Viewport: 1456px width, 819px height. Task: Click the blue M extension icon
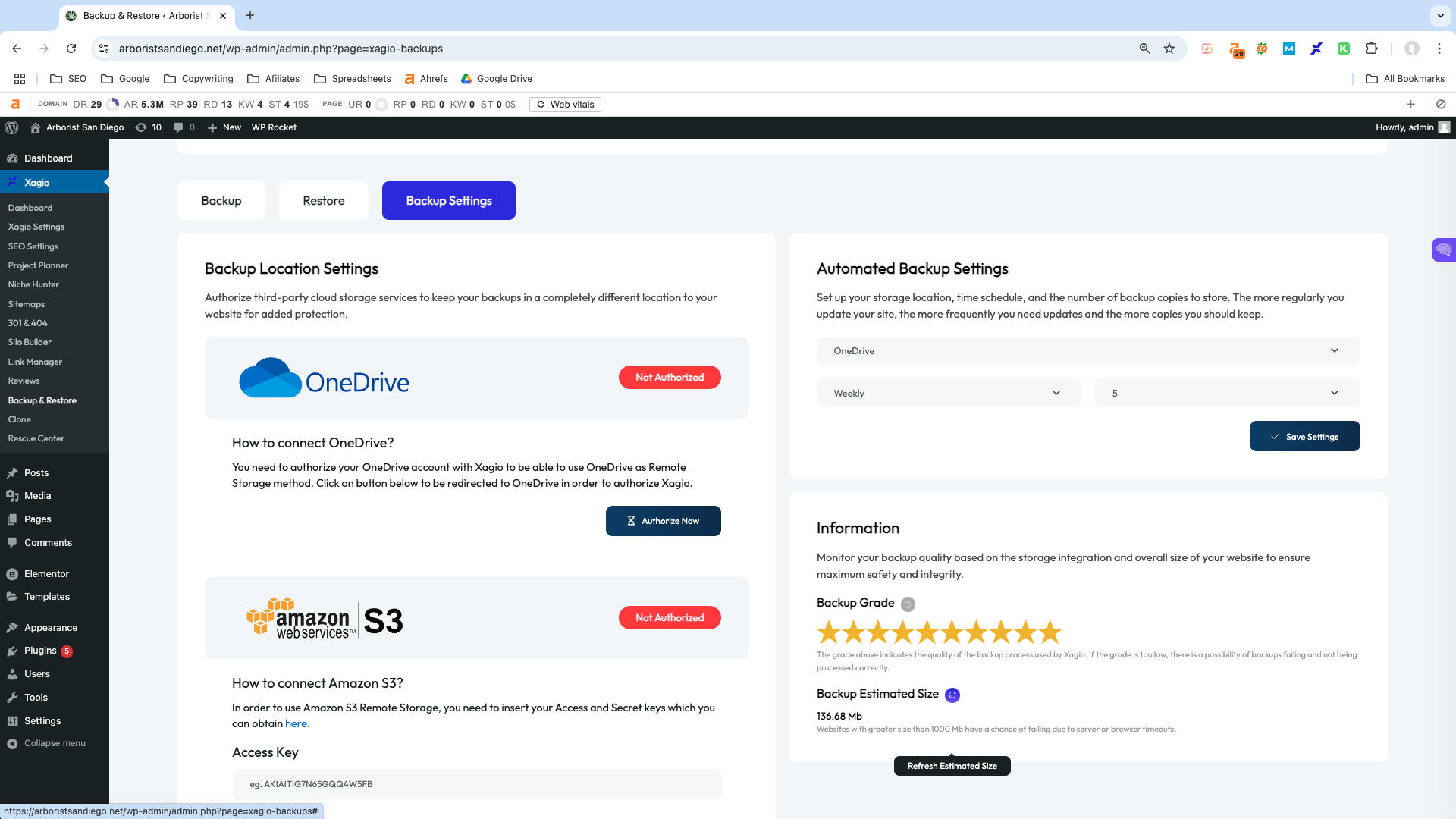coord(1289,49)
